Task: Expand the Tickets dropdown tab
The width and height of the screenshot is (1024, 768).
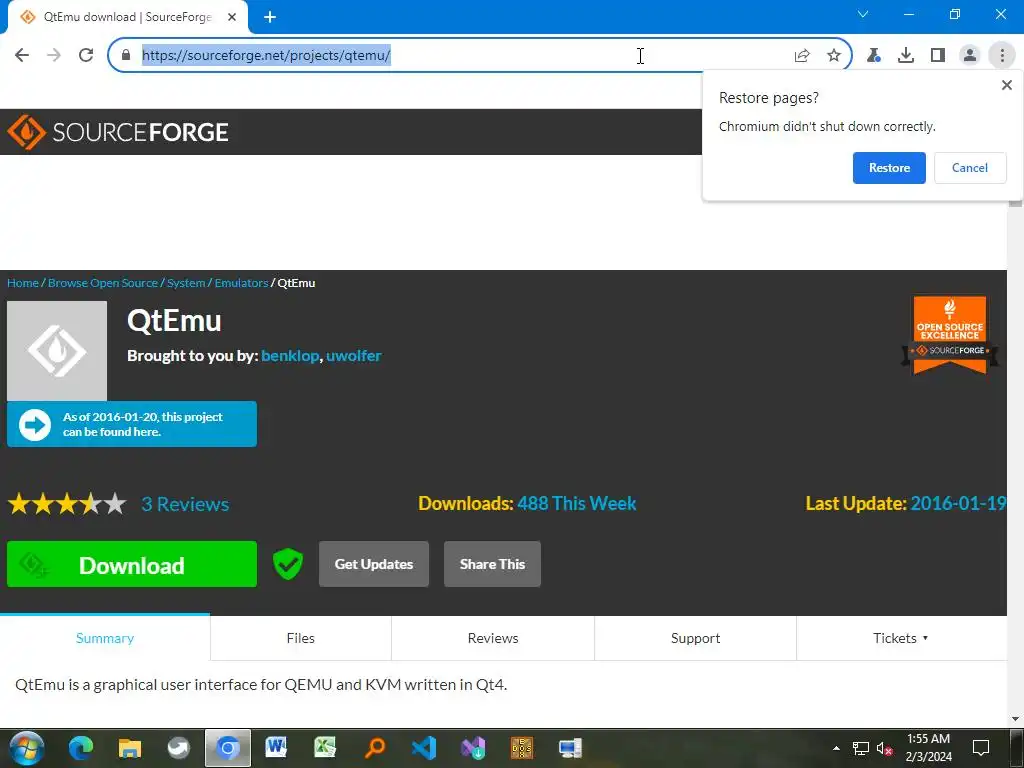Action: coord(901,638)
